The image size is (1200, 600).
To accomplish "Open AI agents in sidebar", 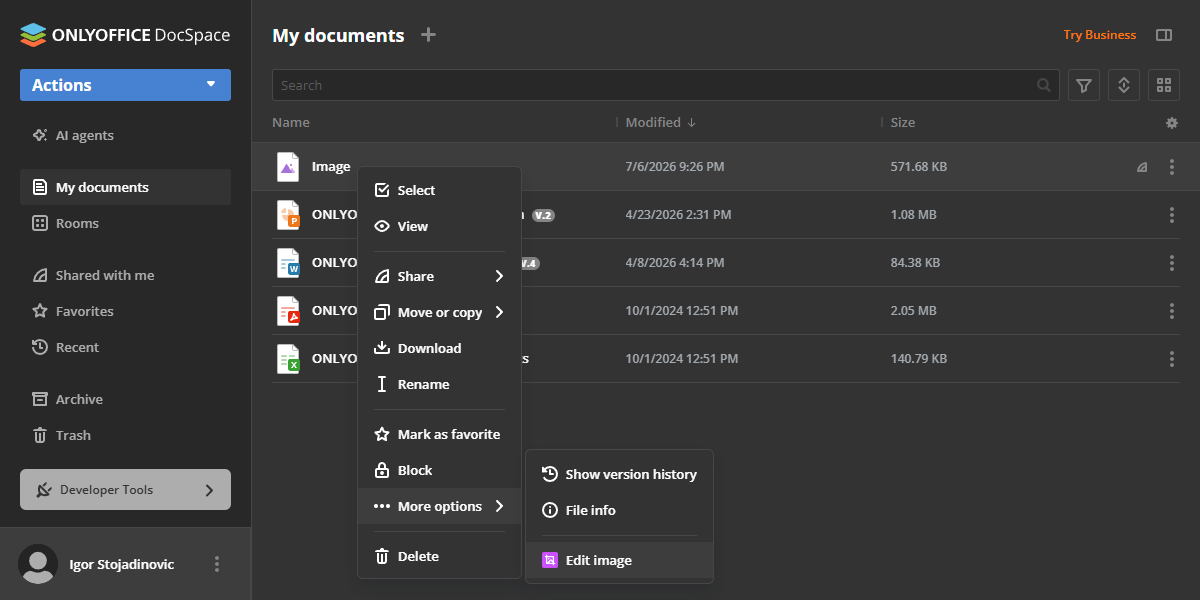I will click(x=125, y=135).
